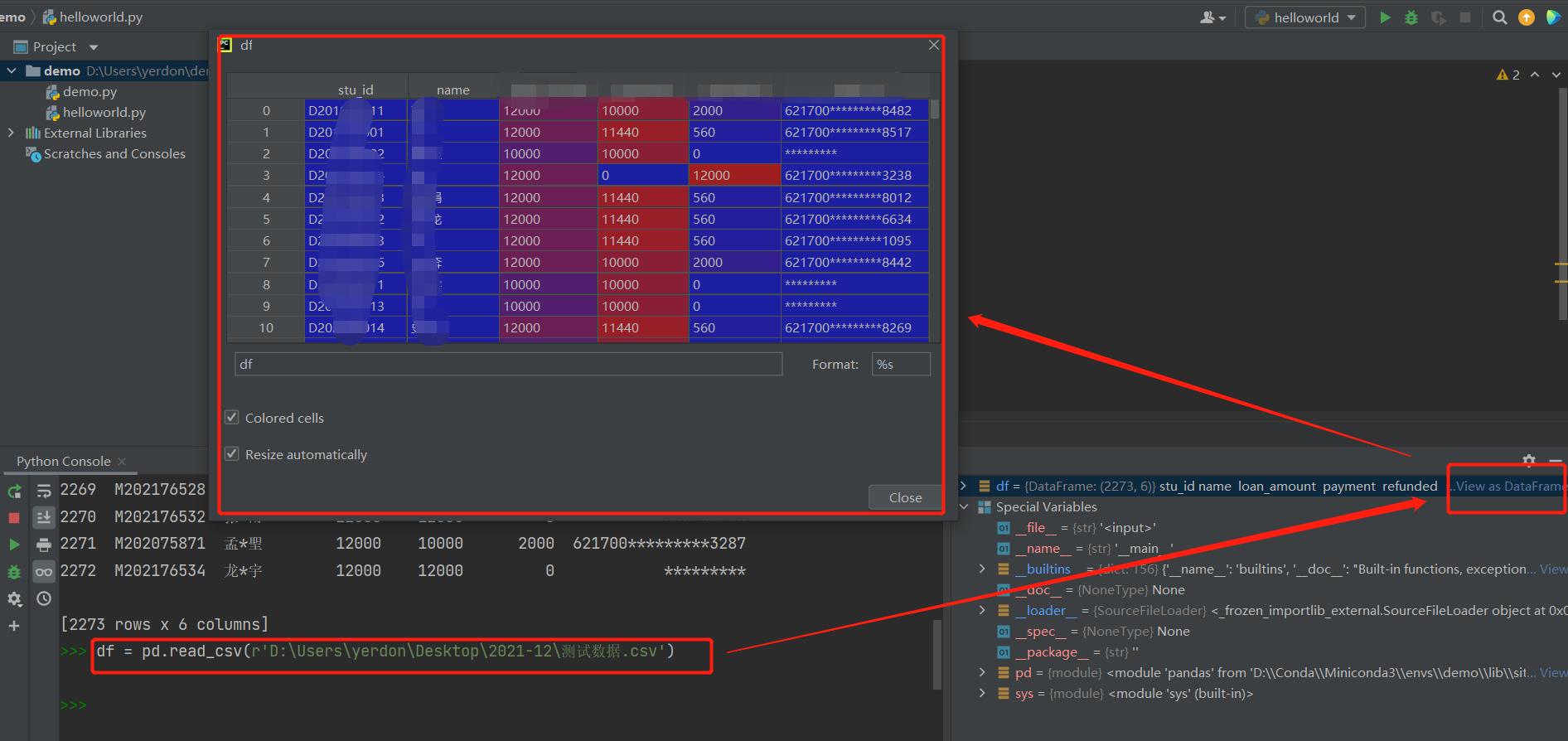Sort by the stu_id column header

(x=356, y=90)
